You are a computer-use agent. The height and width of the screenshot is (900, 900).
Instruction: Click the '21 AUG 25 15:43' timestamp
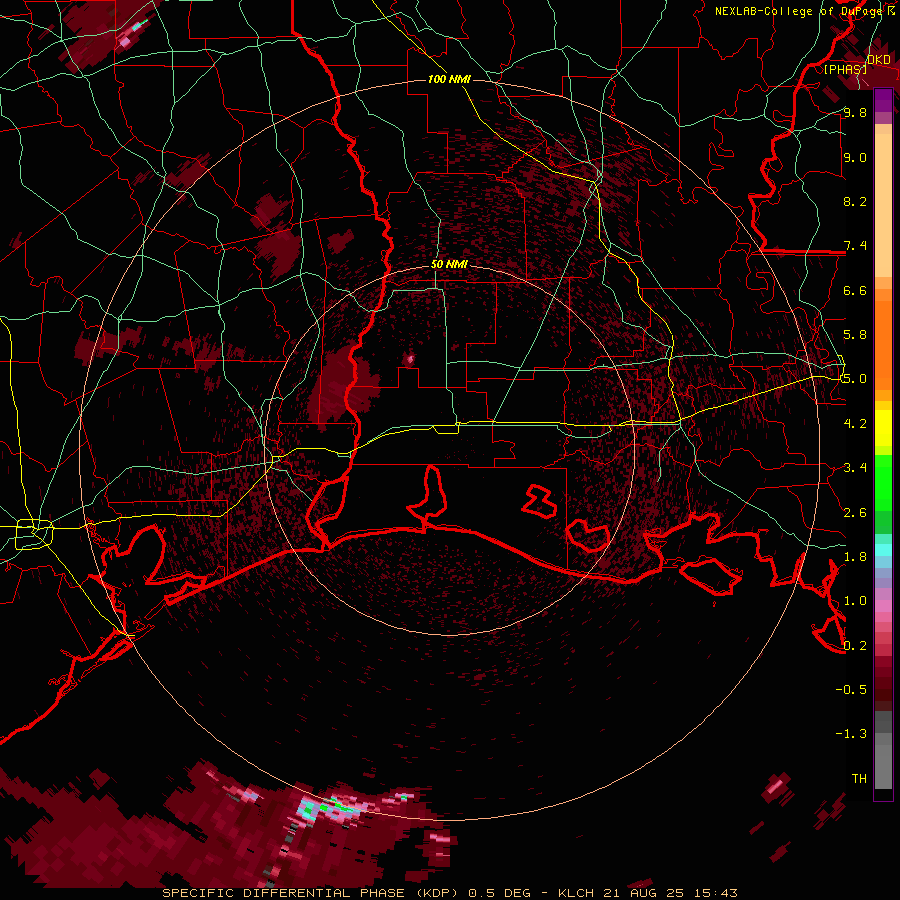tap(670, 893)
